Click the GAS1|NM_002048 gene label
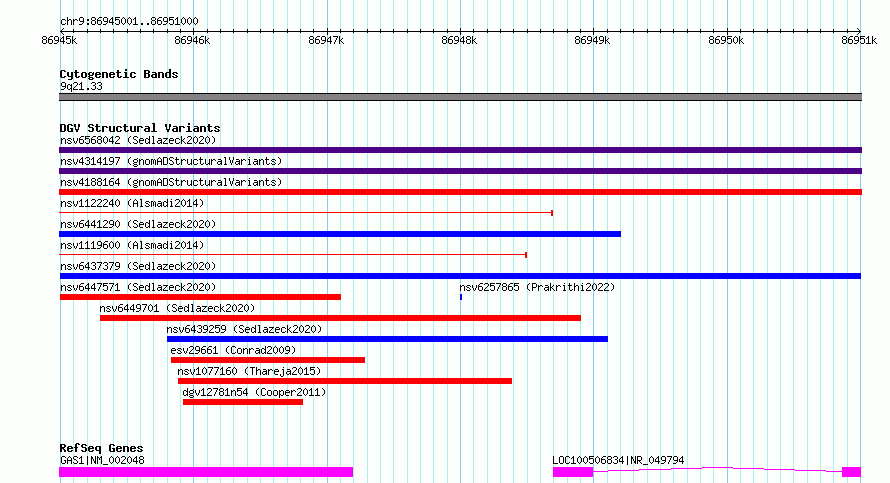The height and width of the screenshot is (483, 890). click(x=102, y=460)
